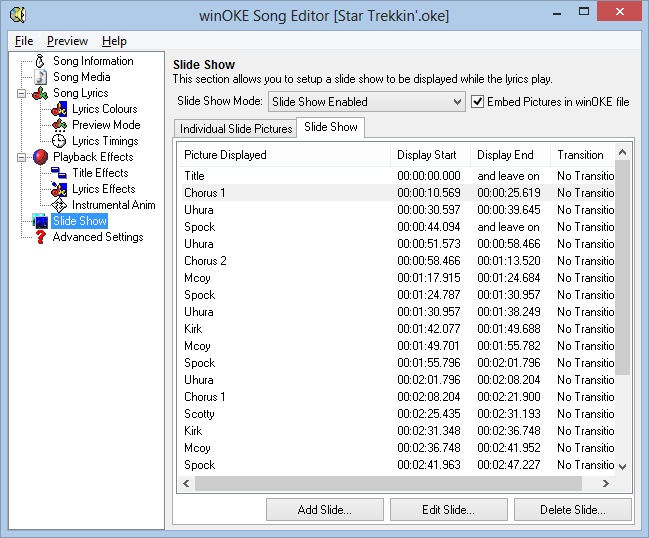Click the Add Slide button
649x538 pixels.
[x=325, y=510]
